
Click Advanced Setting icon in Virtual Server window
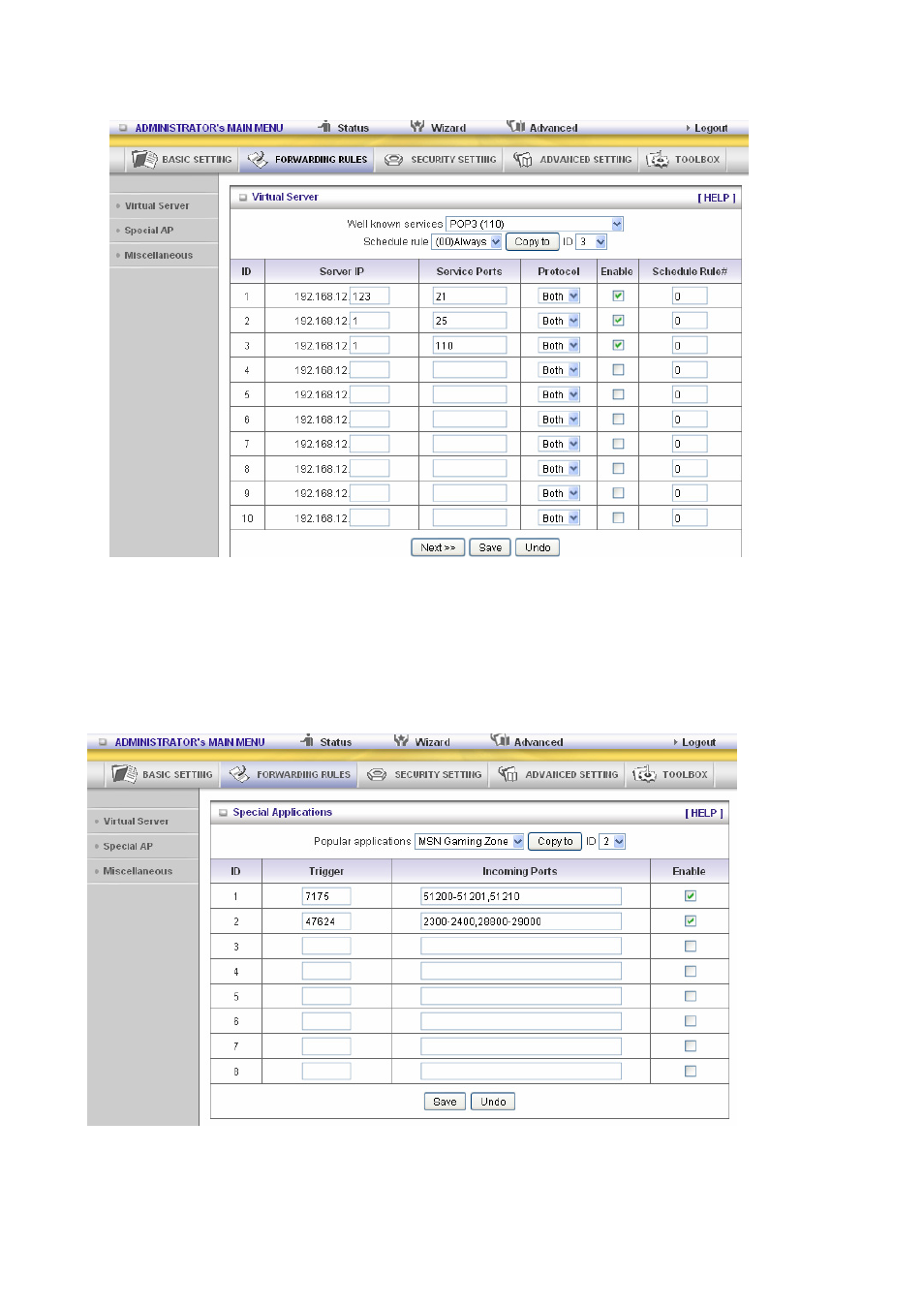[523, 159]
